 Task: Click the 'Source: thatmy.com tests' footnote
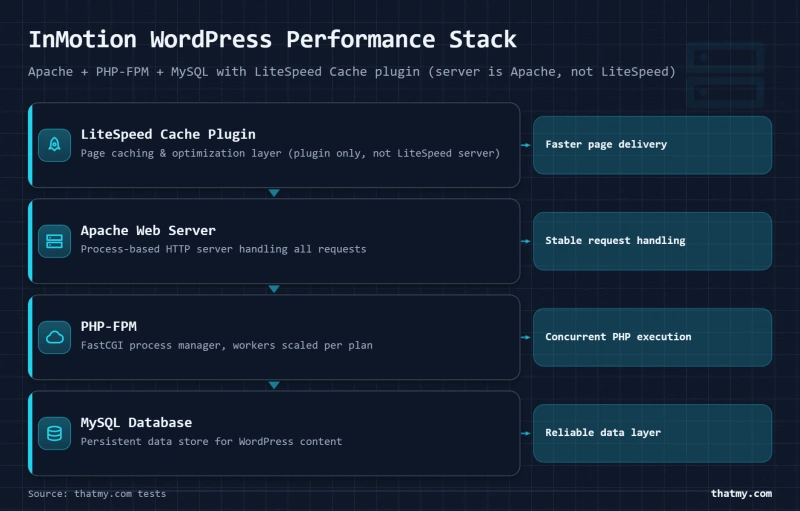click(x=97, y=494)
